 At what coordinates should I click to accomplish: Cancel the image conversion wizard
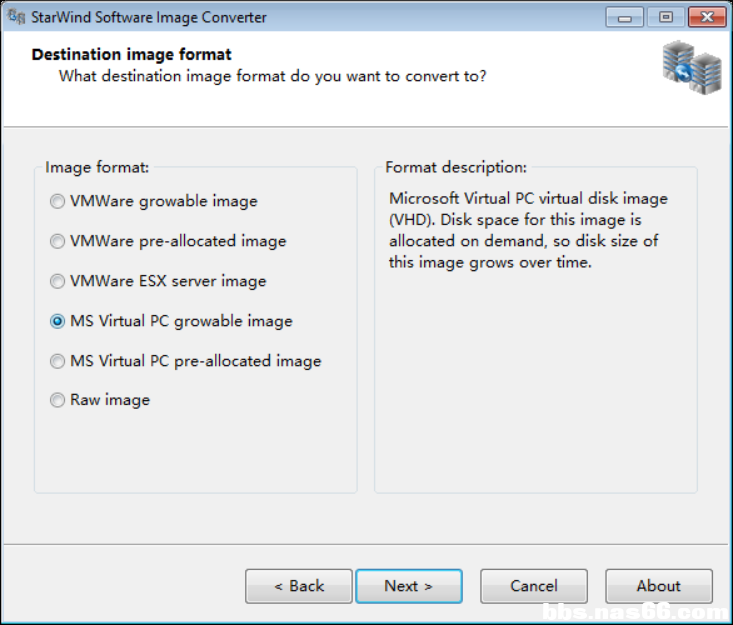click(x=534, y=586)
